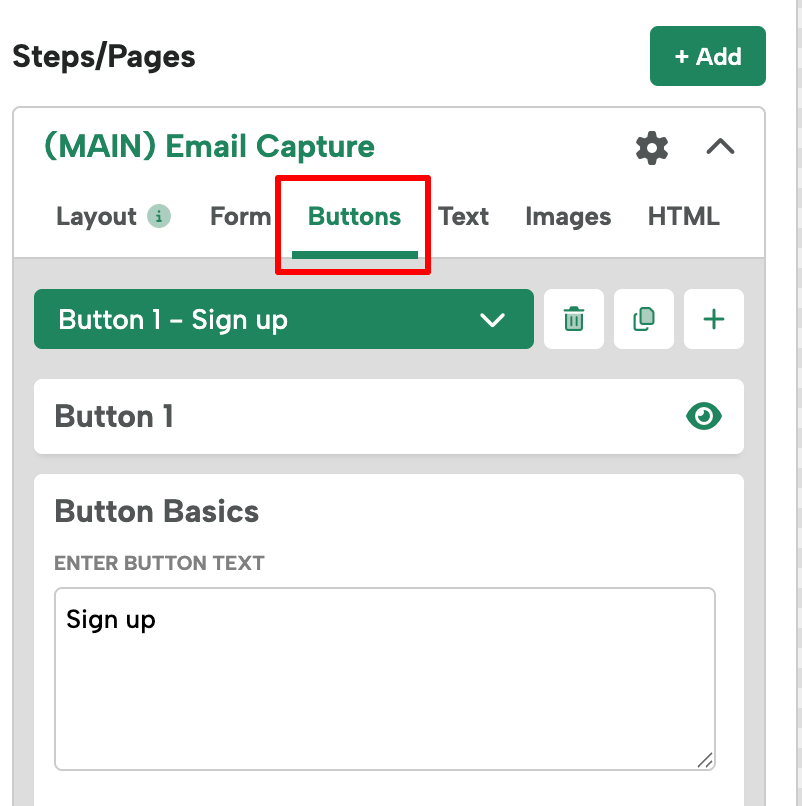Switch to the Form tab

click(240, 216)
